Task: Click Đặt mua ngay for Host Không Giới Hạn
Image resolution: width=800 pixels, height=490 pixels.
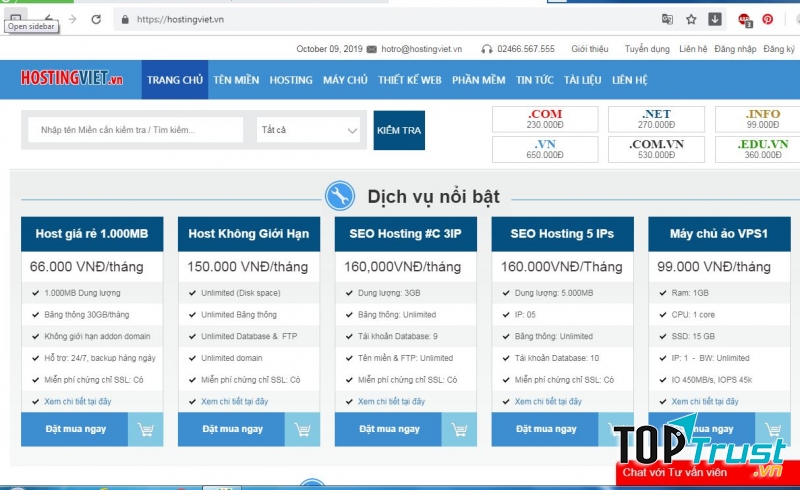Action: (231, 429)
